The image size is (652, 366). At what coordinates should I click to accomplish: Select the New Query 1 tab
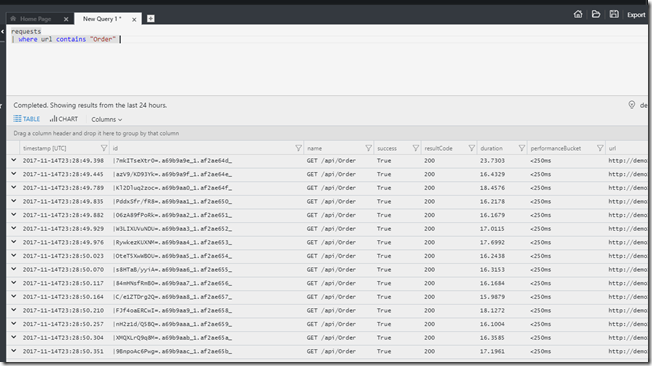pos(102,19)
